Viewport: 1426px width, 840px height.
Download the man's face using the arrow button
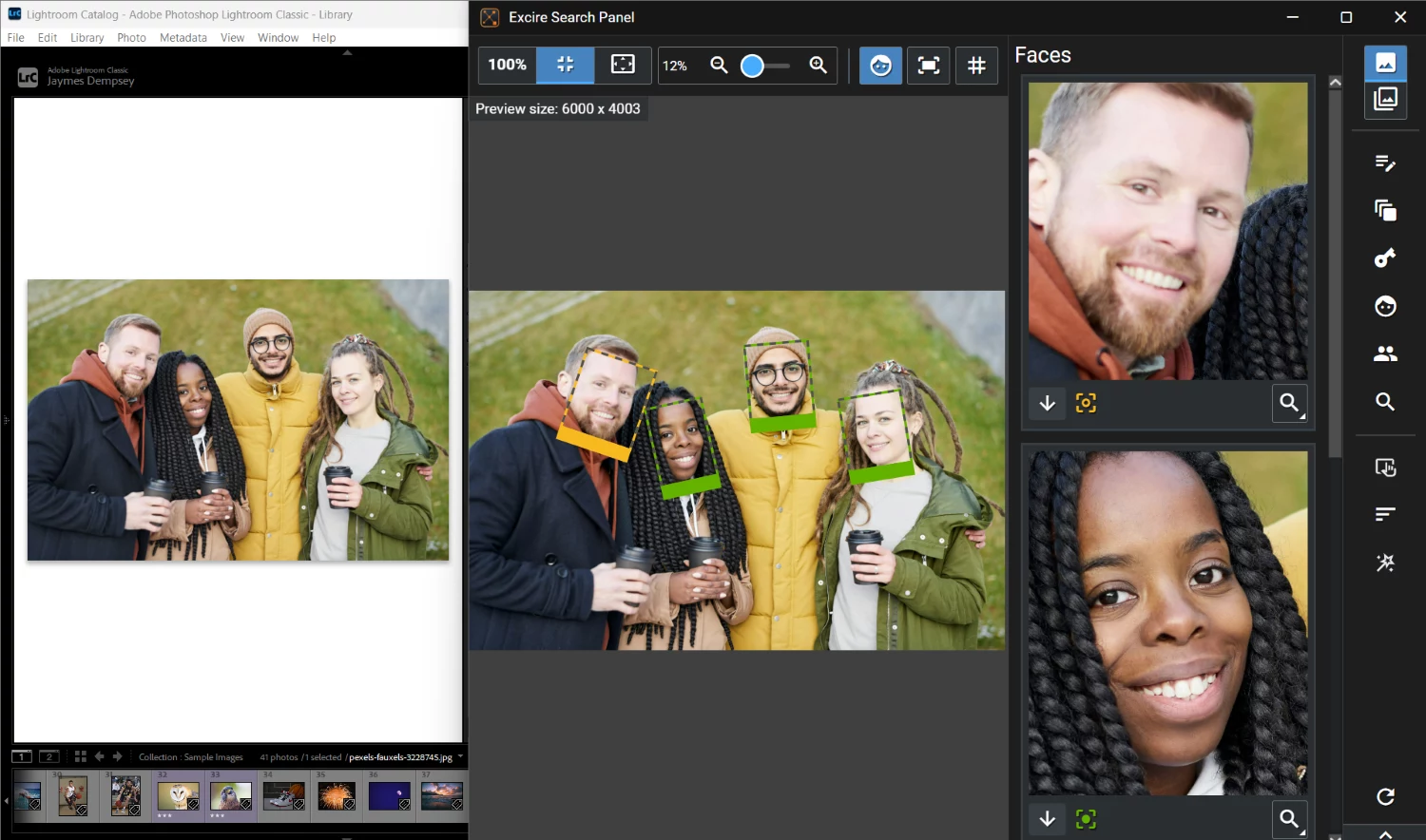click(x=1047, y=403)
